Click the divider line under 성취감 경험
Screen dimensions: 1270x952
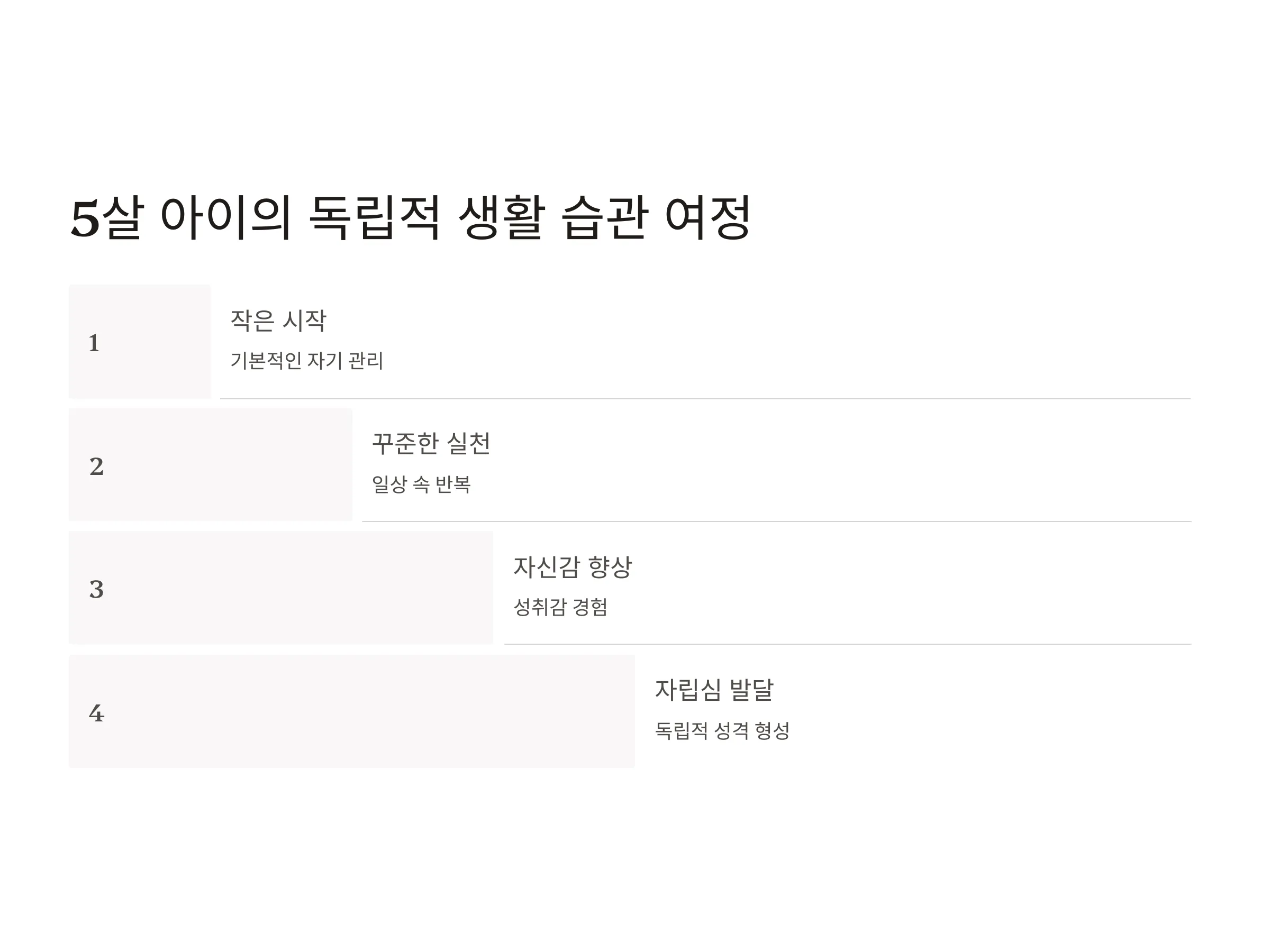click(847, 644)
